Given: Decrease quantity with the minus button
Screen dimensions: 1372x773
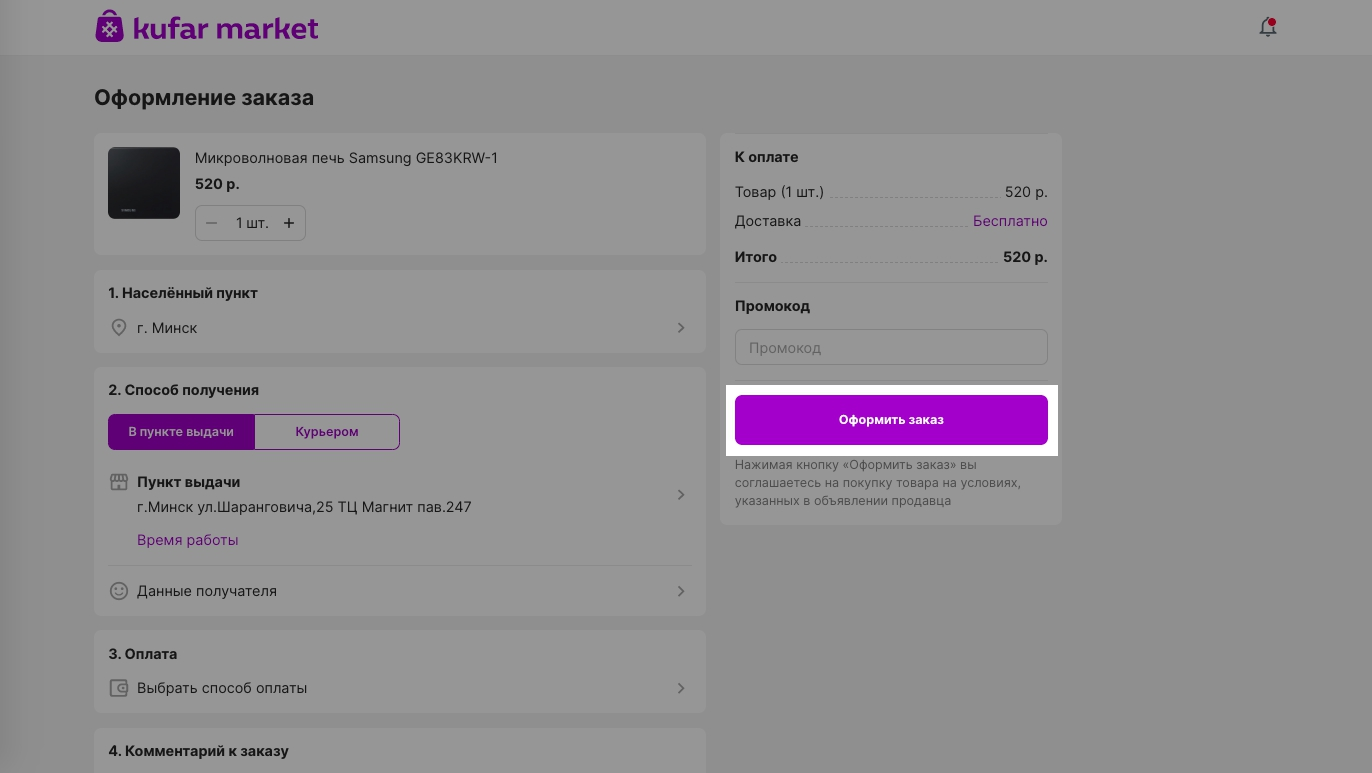Looking at the screenshot, I should 212,223.
